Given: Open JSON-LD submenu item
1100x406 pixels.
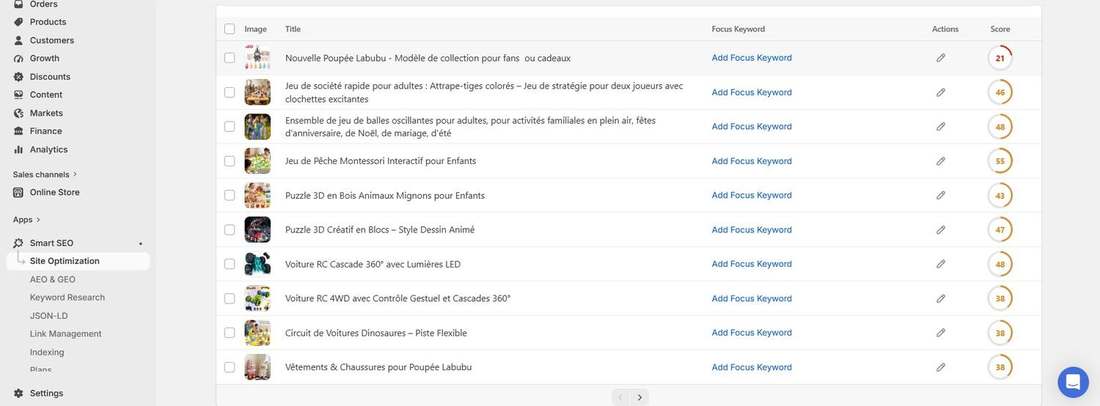Looking at the screenshot, I should (x=48, y=316).
